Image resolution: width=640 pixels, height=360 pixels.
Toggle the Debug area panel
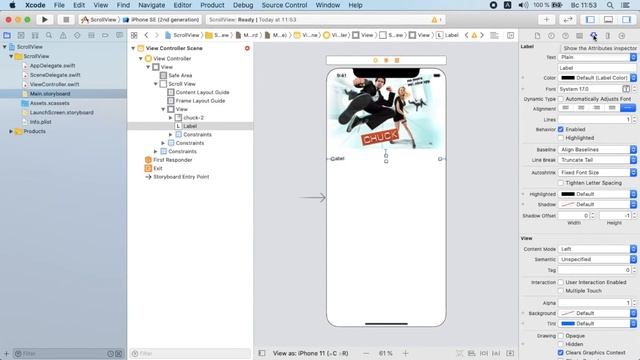[x=608, y=20]
